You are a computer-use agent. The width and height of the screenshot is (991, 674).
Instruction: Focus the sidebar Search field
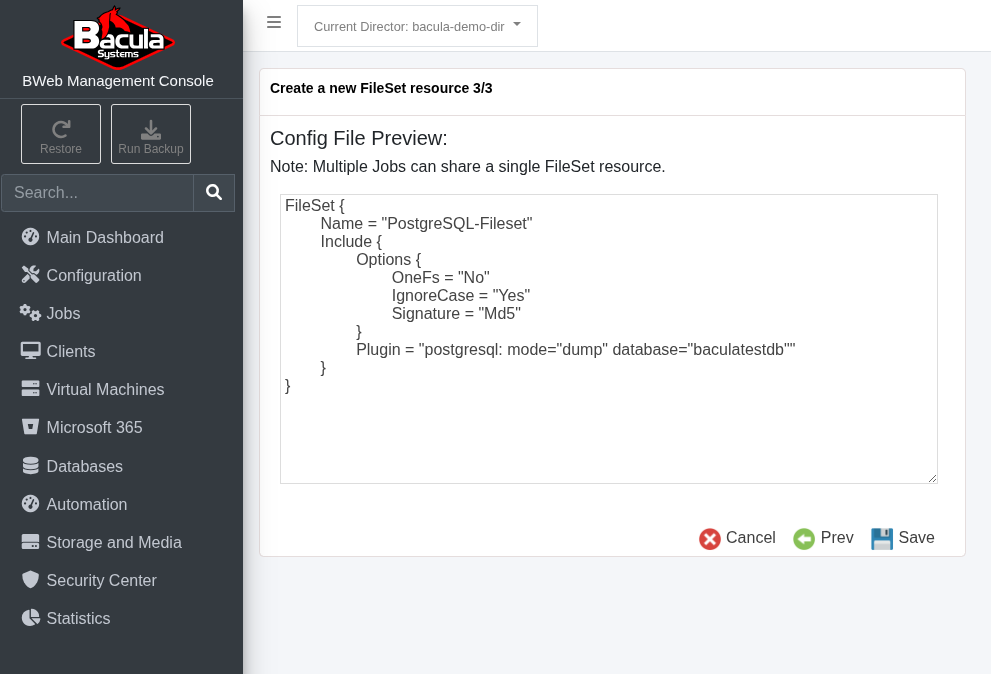pos(97,193)
